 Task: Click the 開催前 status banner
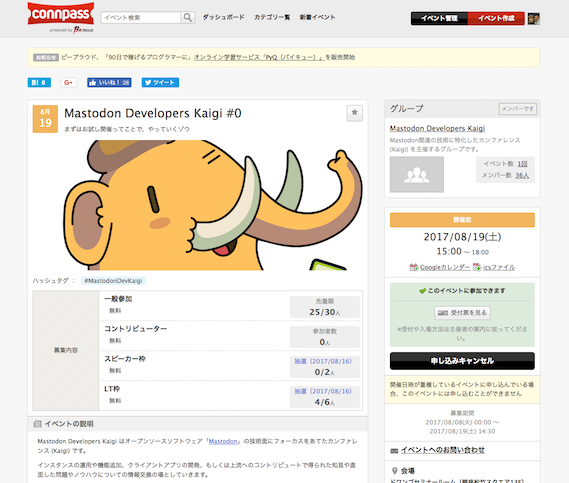(x=462, y=220)
